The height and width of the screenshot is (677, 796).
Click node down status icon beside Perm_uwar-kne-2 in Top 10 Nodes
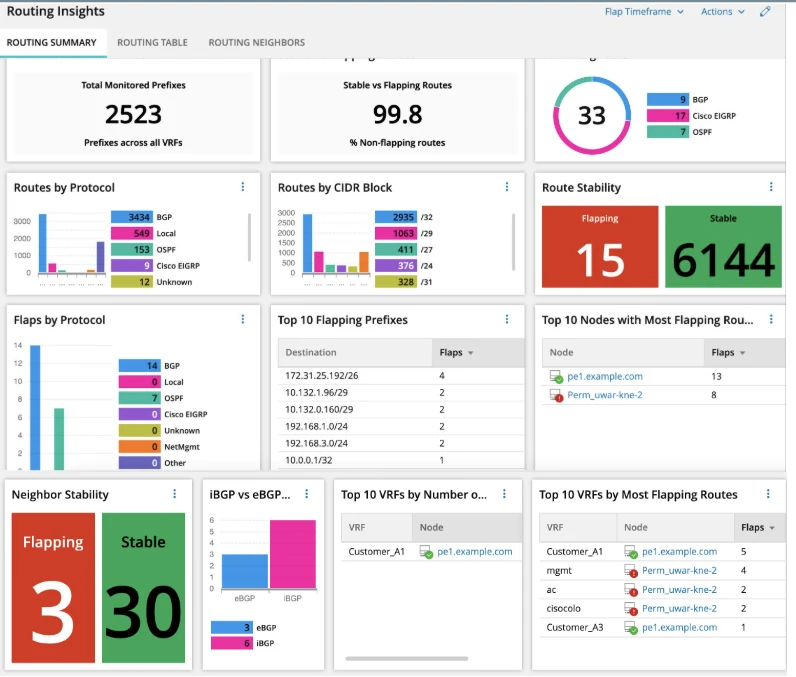tap(556, 395)
